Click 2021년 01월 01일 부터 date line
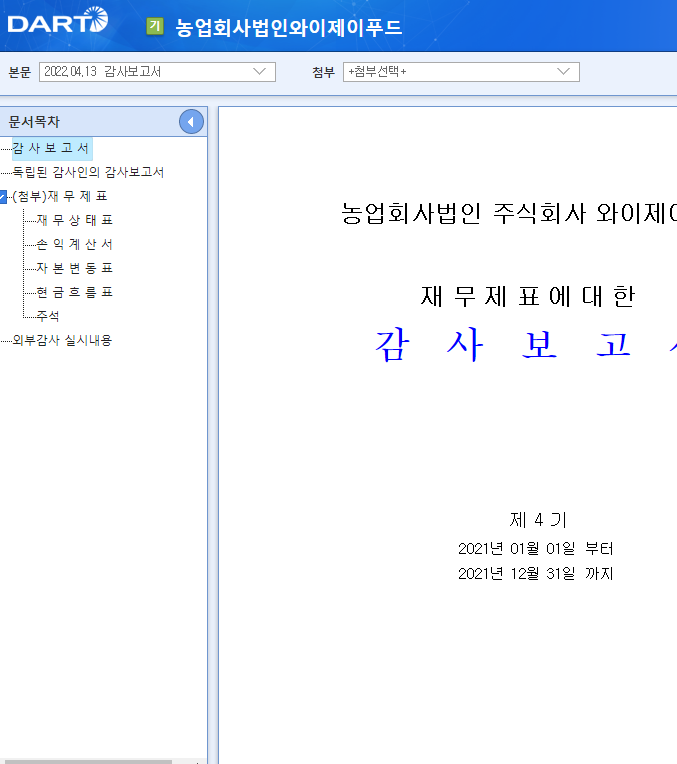The image size is (677, 764). pos(536,549)
